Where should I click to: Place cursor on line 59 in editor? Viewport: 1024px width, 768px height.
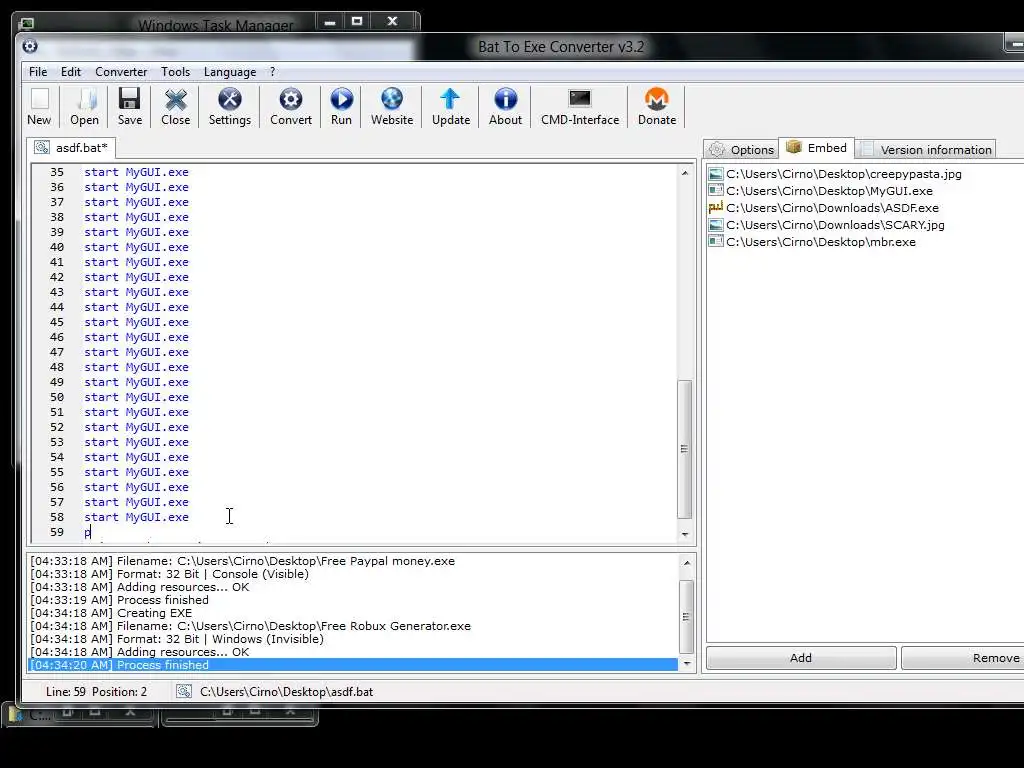88,532
